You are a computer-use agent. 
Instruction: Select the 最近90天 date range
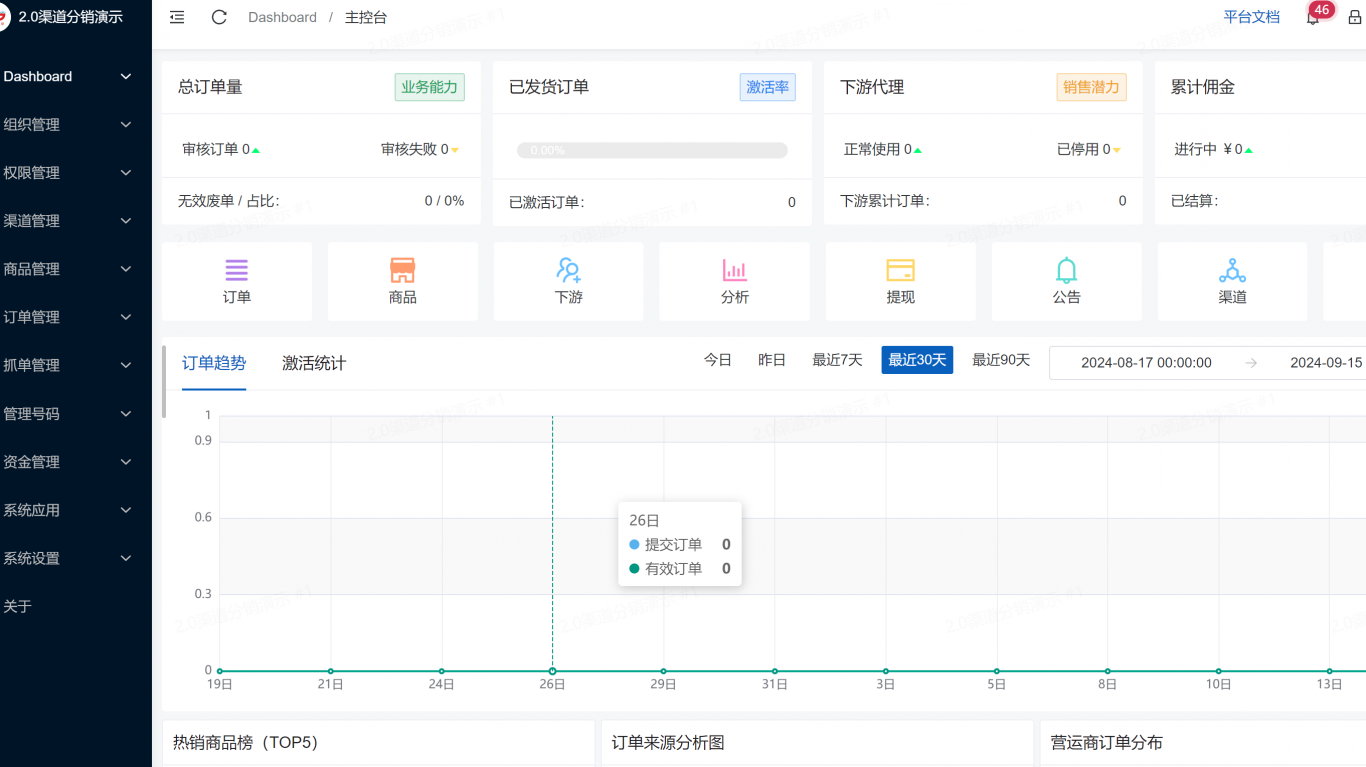coord(1001,360)
